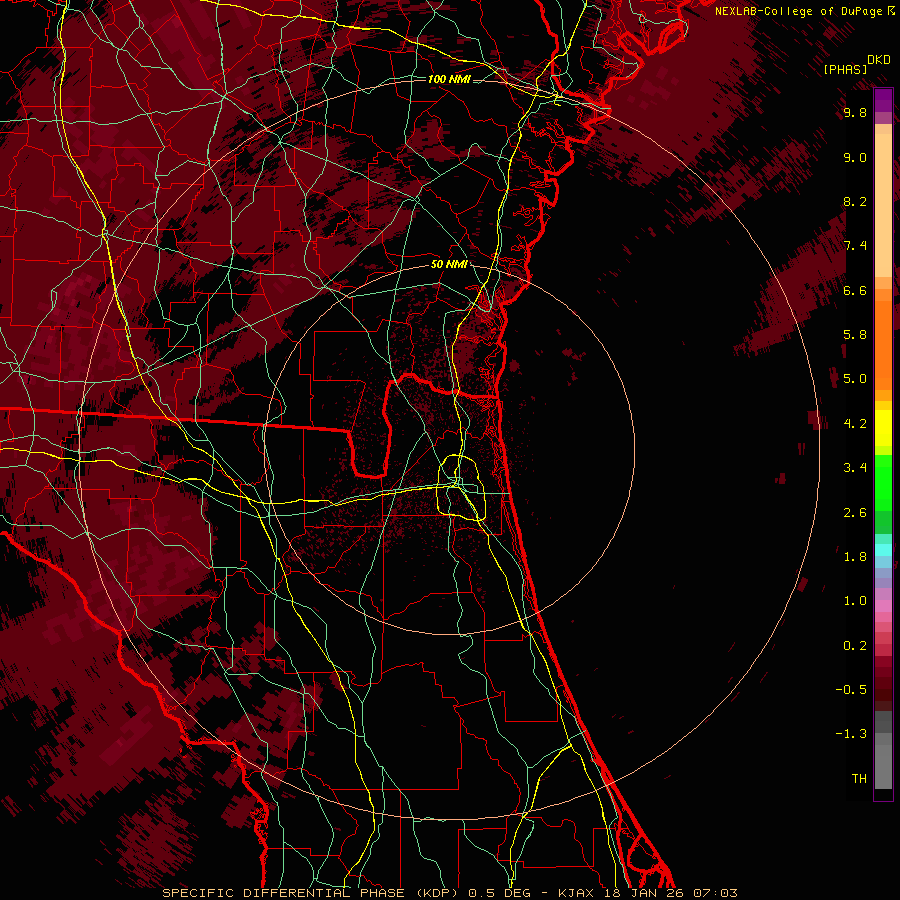Click the 1.8 scale label

pyautogui.click(x=855, y=557)
